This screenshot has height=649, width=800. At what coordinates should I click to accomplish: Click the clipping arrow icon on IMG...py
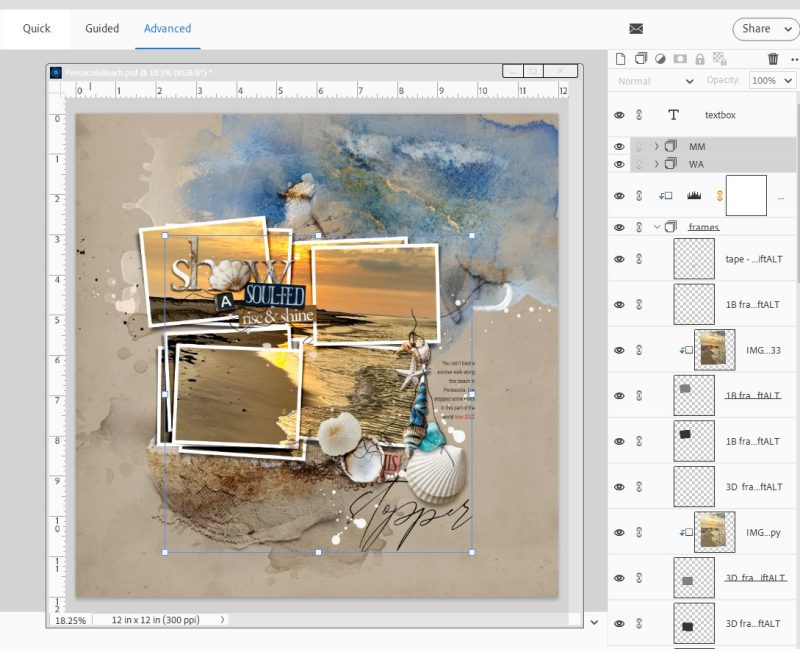coord(686,533)
